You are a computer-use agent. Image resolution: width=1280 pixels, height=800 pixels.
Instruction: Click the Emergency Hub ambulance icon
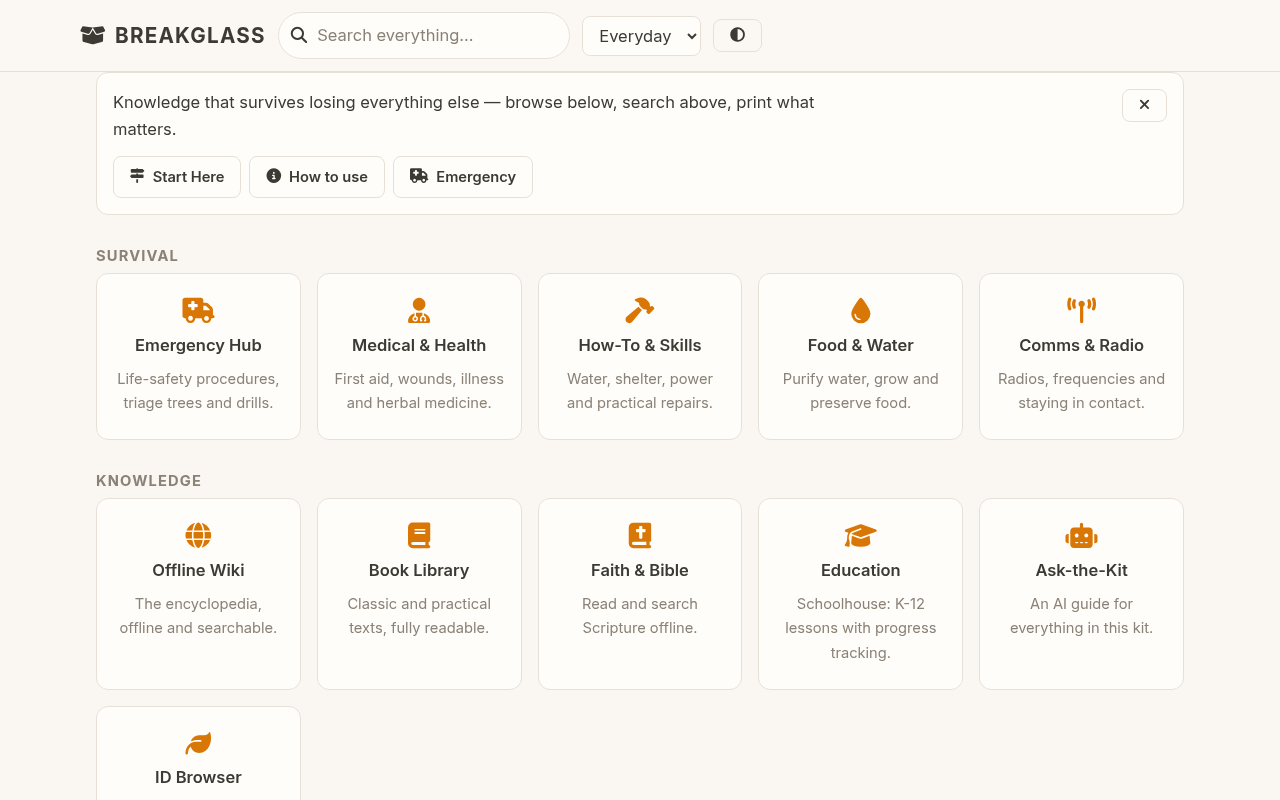coord(198,310)
